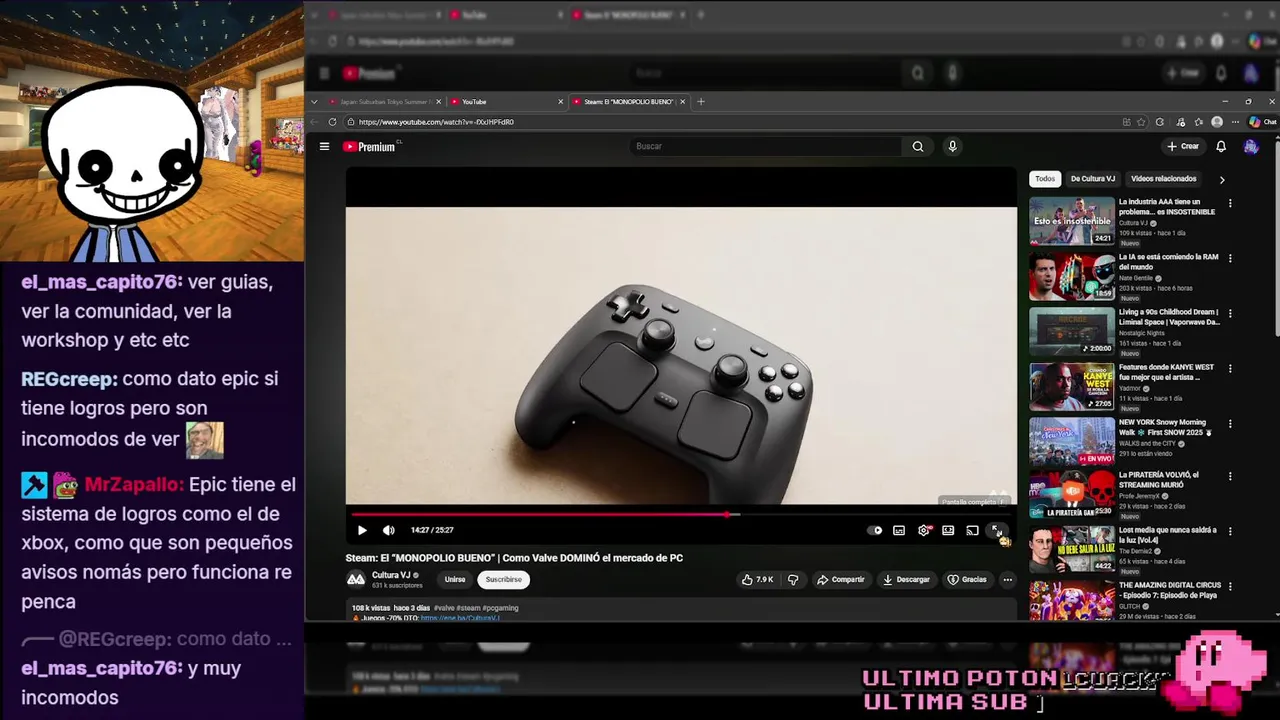Open Amazing Digital Circus Episode 7 title
The height and width of the screenshot is (720, 1280).
1169,589
